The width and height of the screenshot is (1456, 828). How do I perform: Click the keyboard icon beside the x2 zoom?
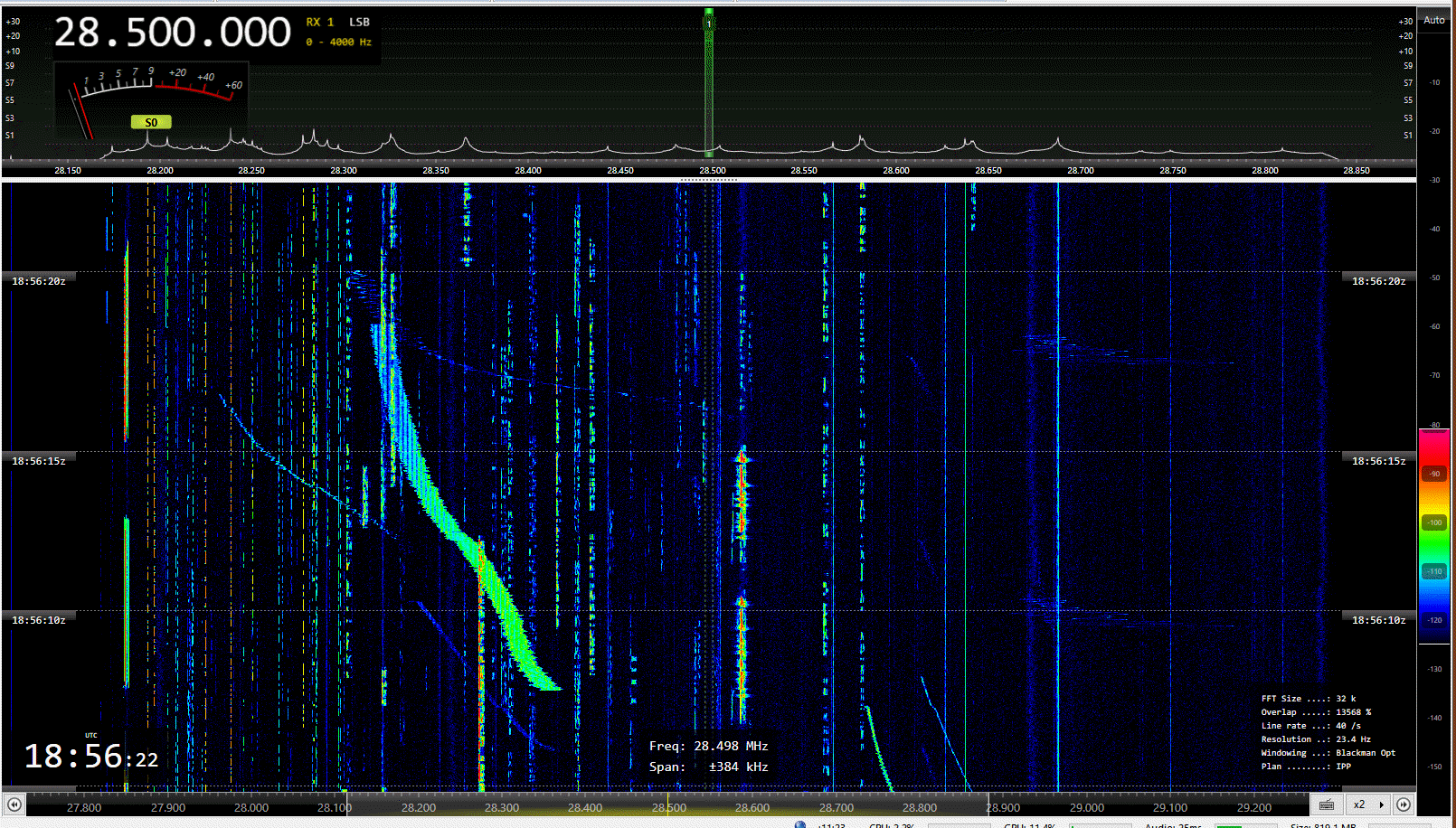click(x=1327, y=804)
